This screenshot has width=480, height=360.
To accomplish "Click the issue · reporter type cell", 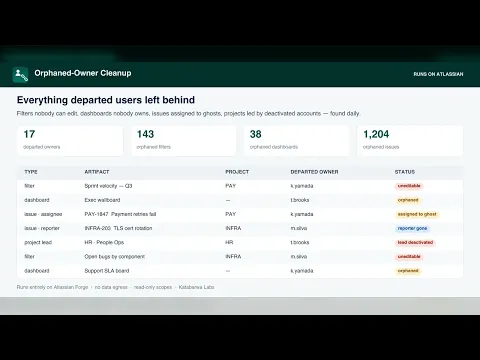I will (42, 228).
